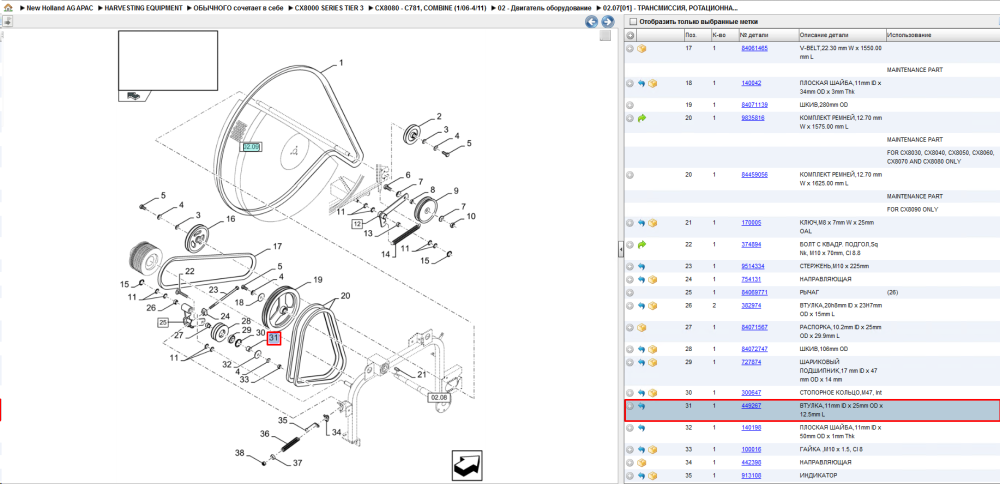
Task: Click callout number 19 in diagram
Action: tap(318, 279)
